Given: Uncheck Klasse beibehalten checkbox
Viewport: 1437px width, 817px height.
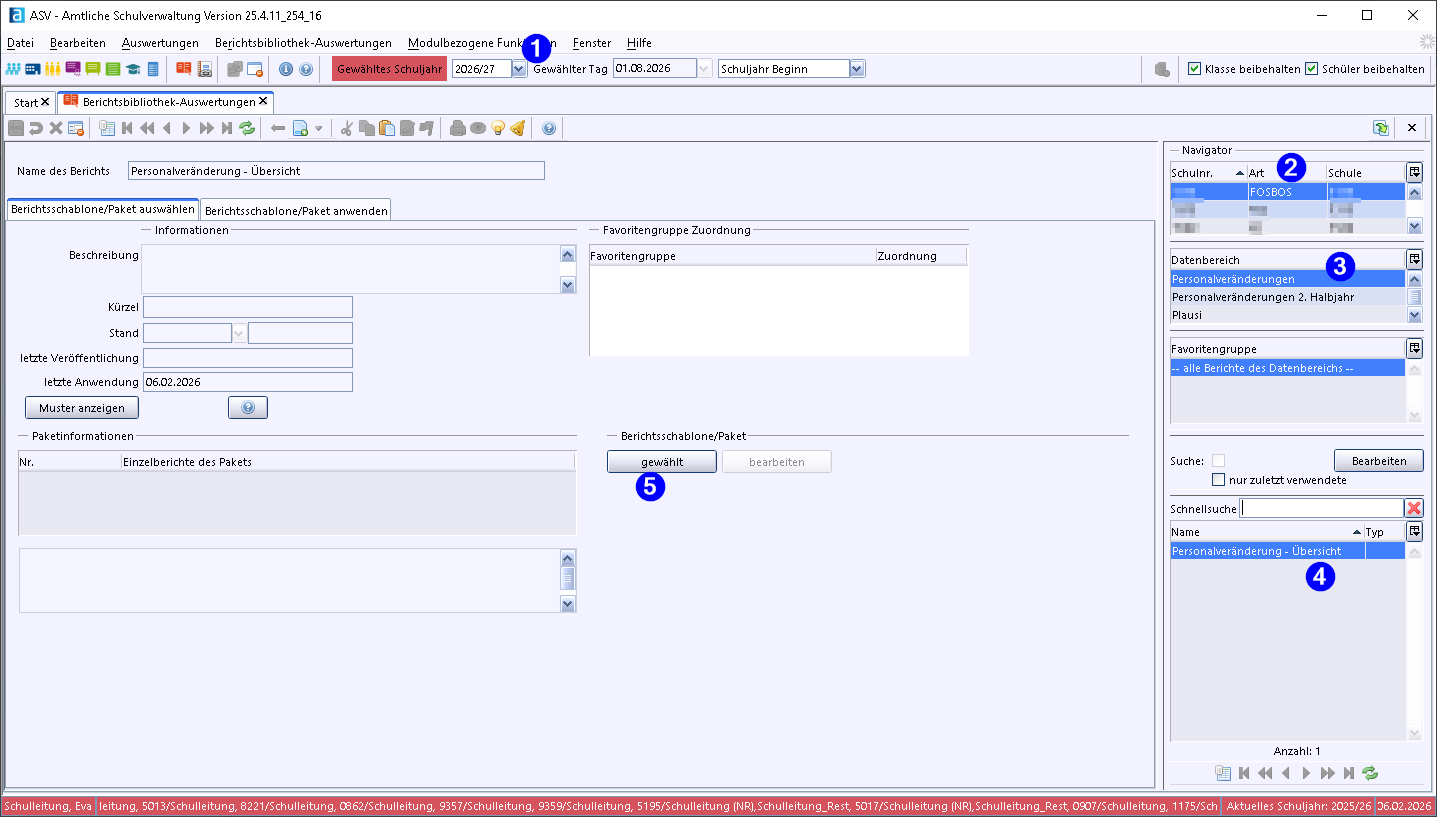Looking at the screenshot, I should (x=1194, y=69).
